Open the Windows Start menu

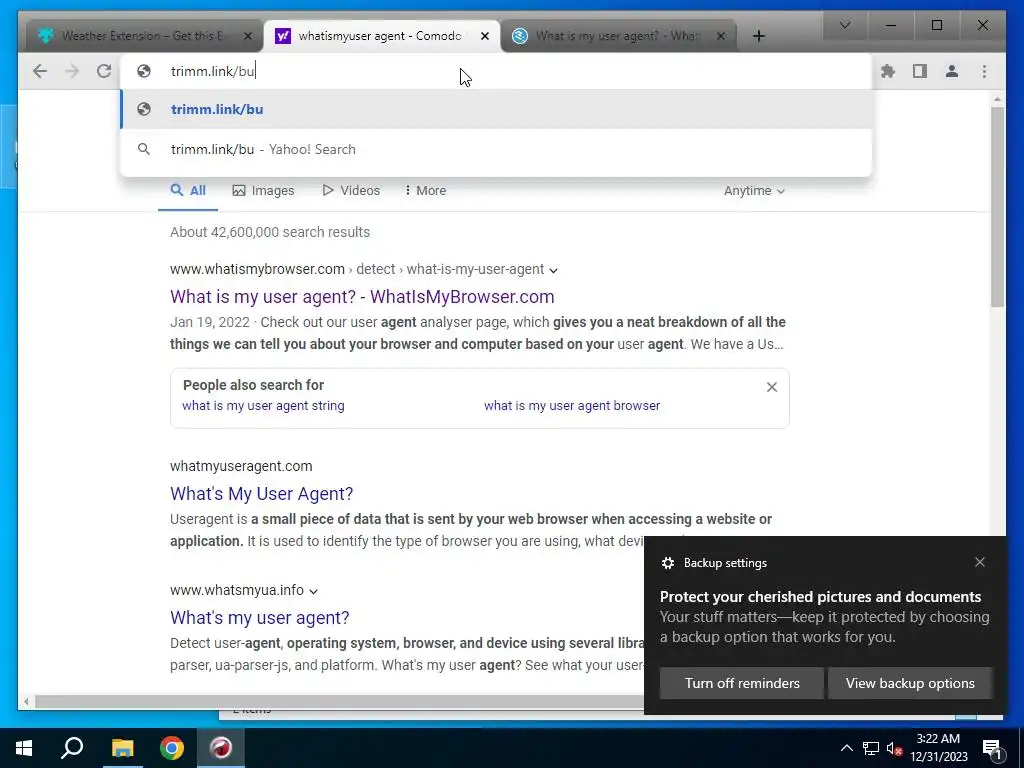(24, 748)
